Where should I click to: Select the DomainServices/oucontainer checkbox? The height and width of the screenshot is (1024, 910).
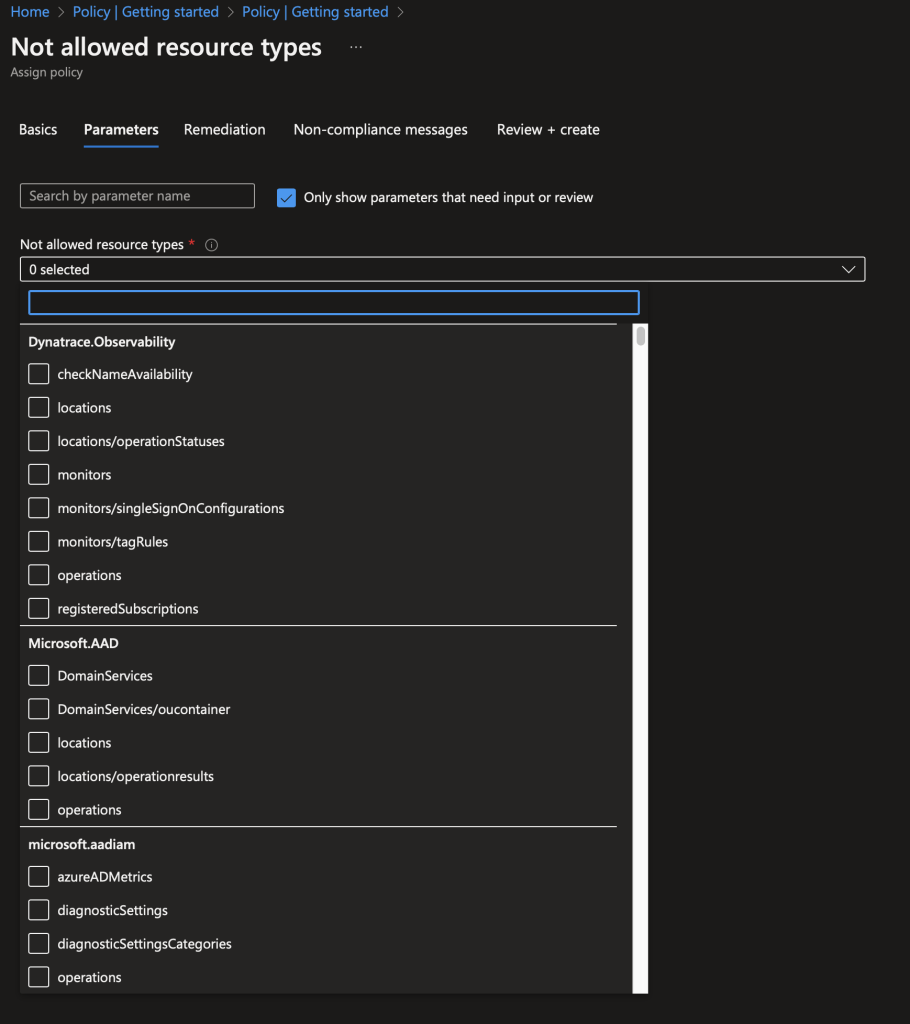pyautogui.click(x=39, y=709)
